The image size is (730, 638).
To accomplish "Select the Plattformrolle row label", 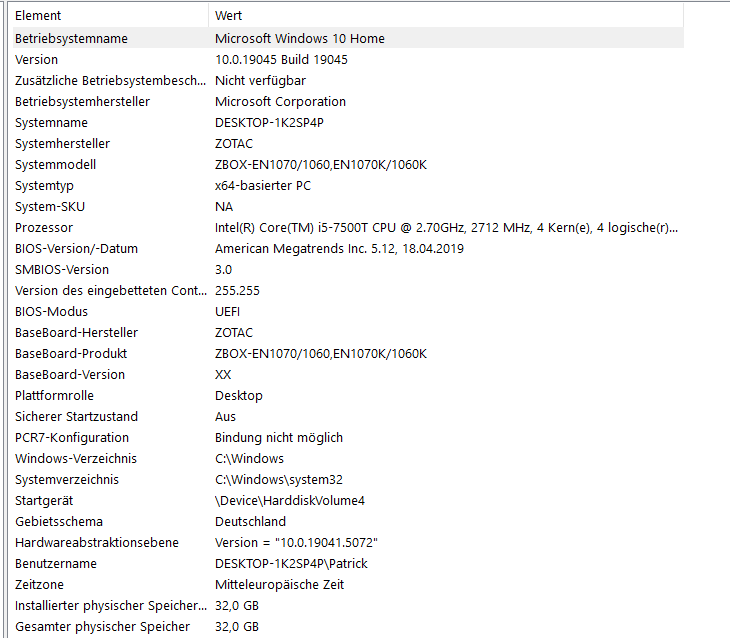I will coord(54,395).
